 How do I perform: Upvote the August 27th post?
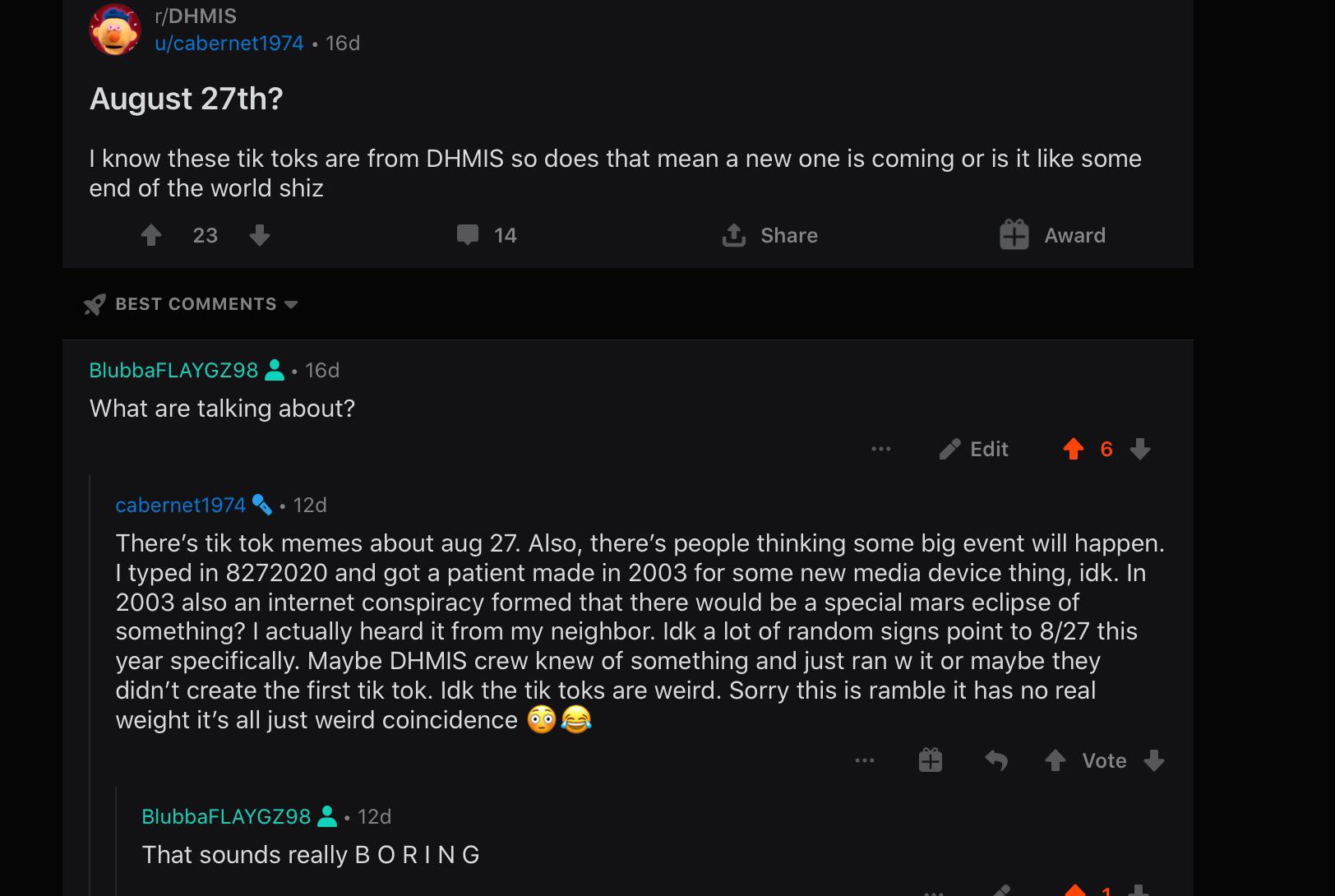click(x=151, y=236)
